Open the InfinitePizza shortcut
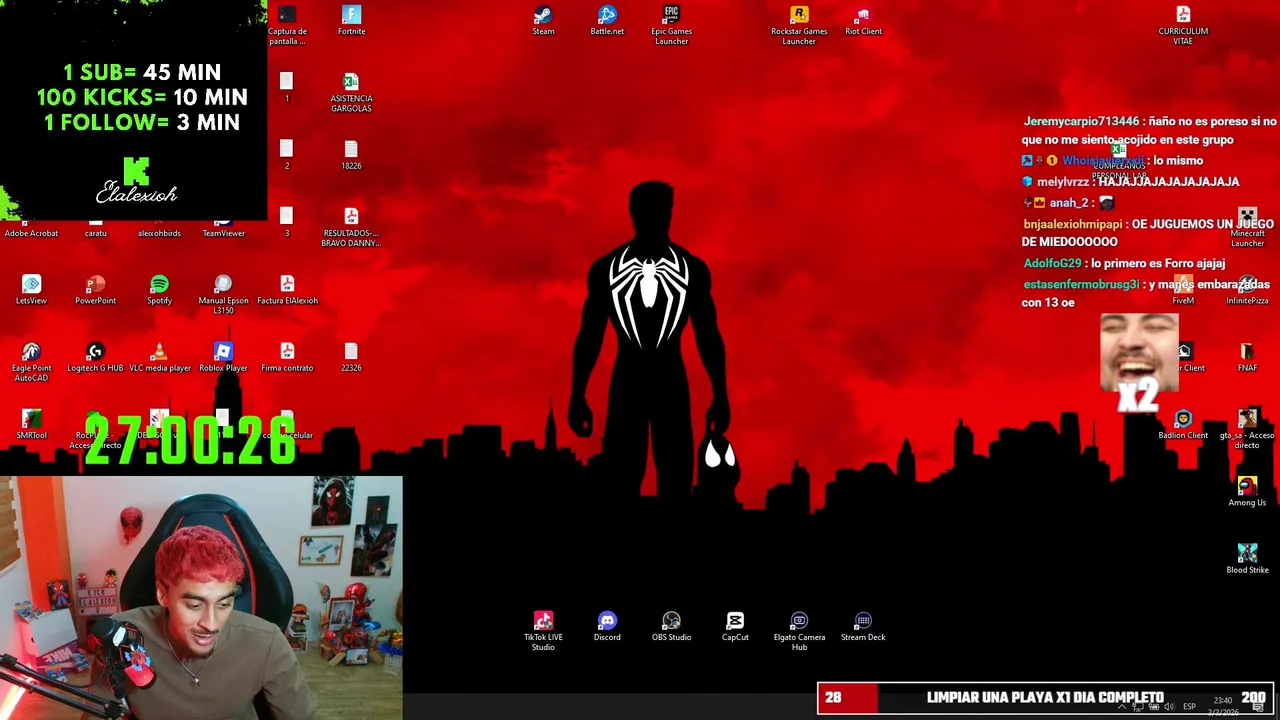This screenshot has height=720, width=1280. [x=1247, y=290]
